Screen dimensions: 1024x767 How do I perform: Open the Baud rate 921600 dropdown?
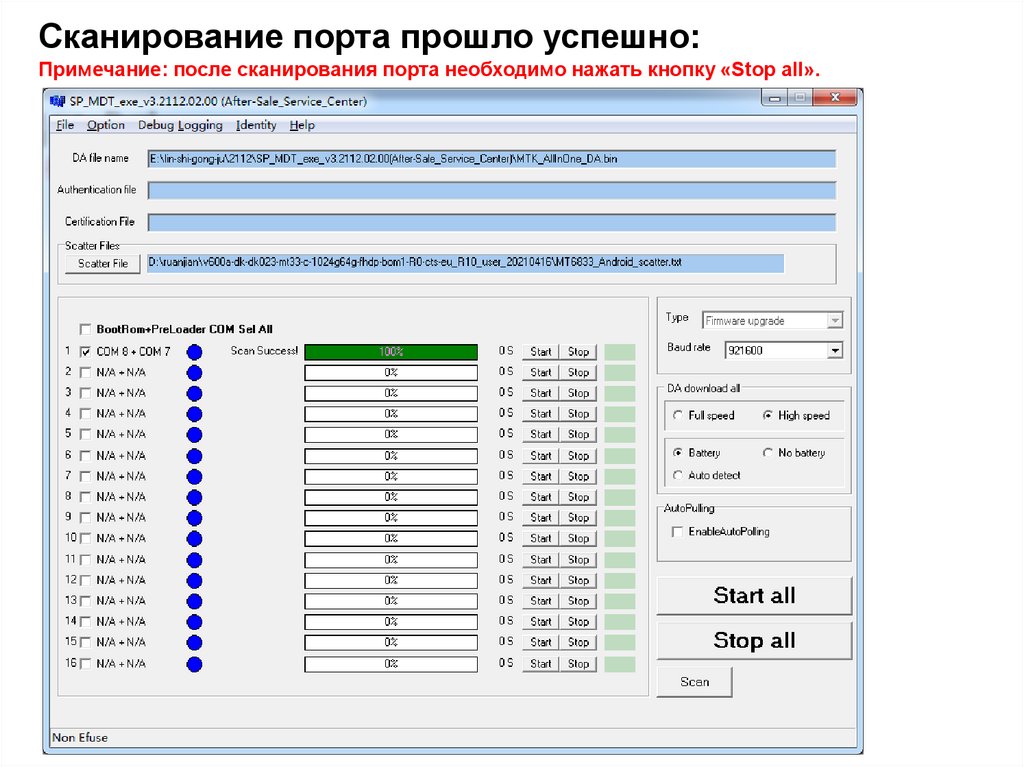point(835,351)
